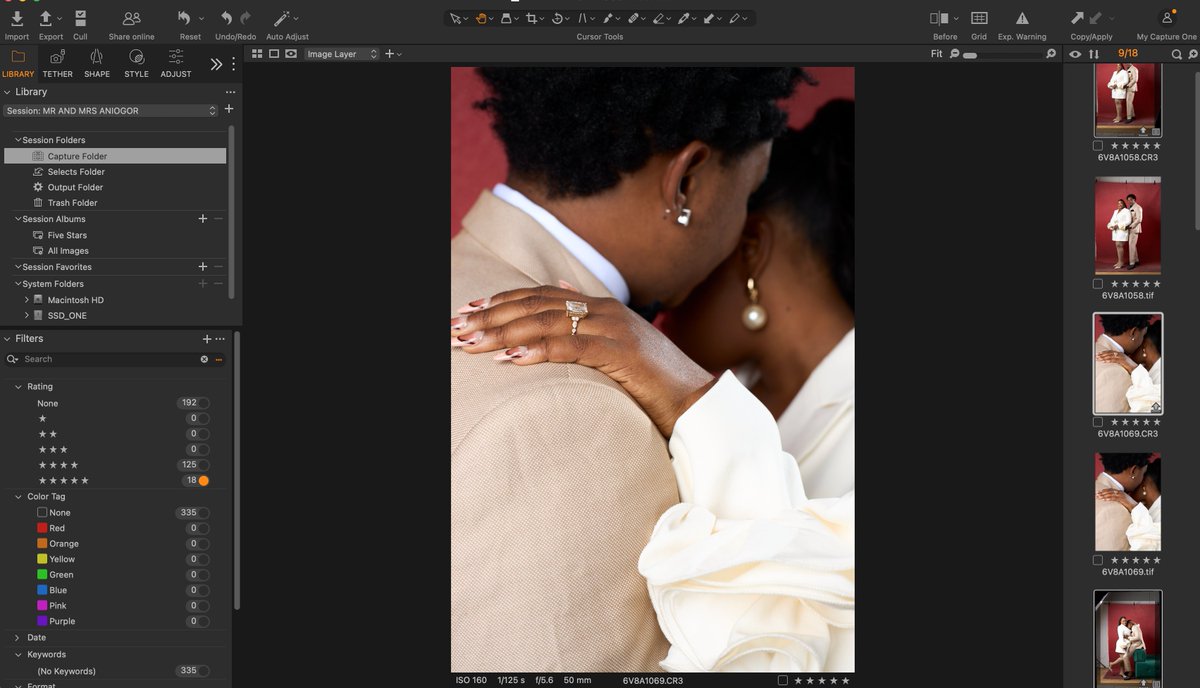Screen dimensions: 1200x688
Task: Switch viewer to multi-view grid icon
Action: click(x=257, y=54)
